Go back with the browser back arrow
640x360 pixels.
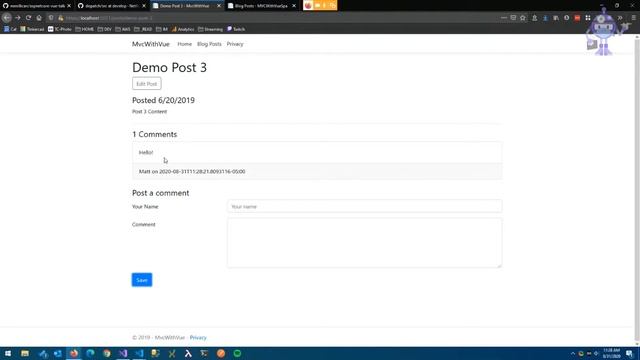click(7, 18)
